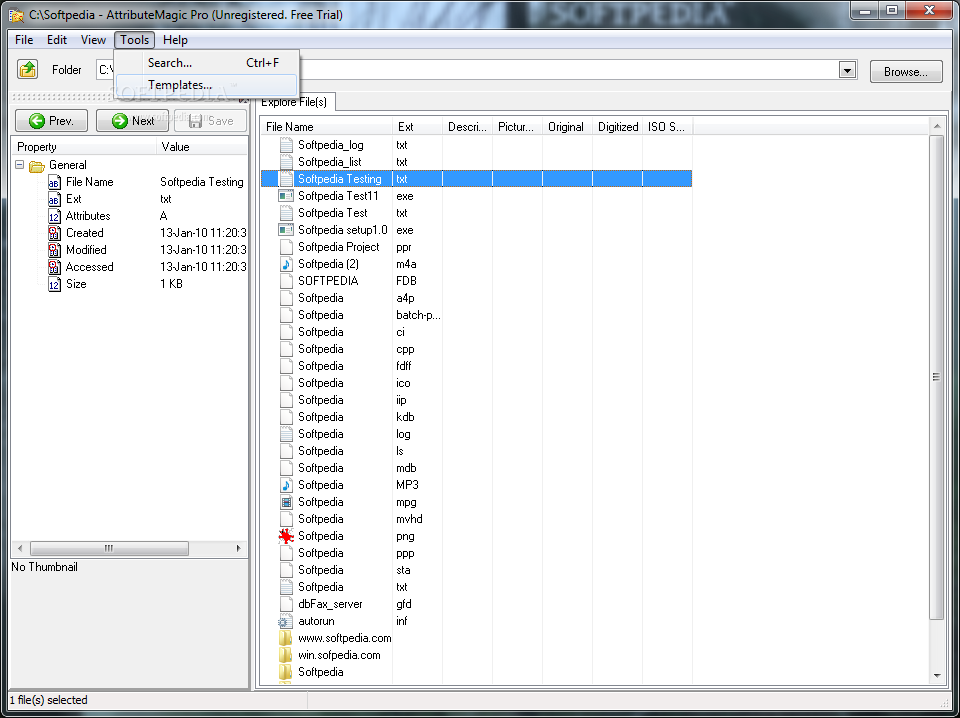Collapse the General property group
960x718 pixels.
click(20, 165)
